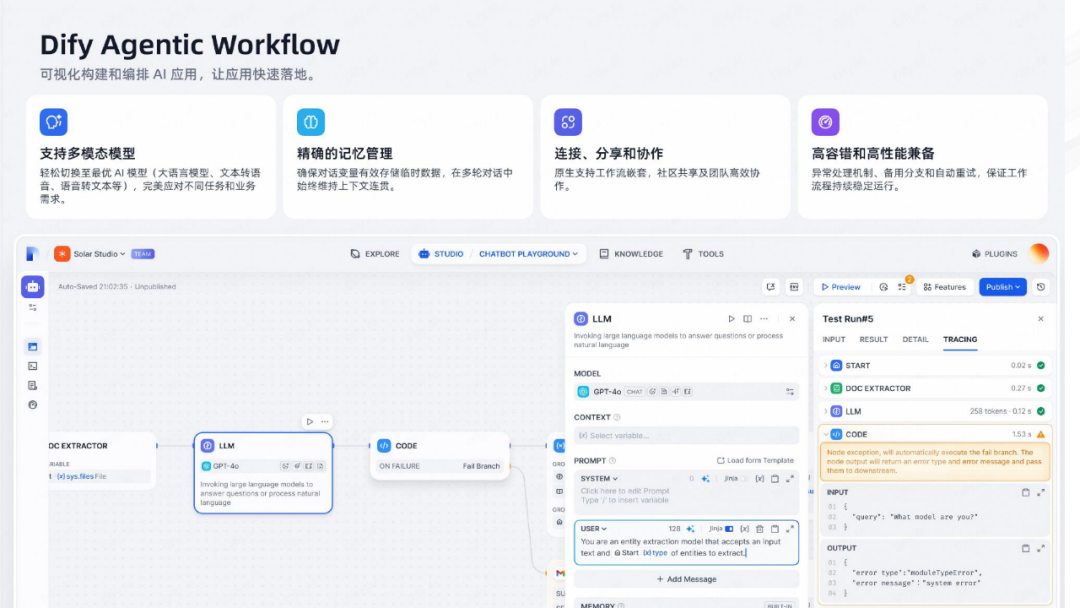Toggle Jinja switch in USER prompt block
The height and width of the screenshot is (608, 1080).
click(729, 529)
